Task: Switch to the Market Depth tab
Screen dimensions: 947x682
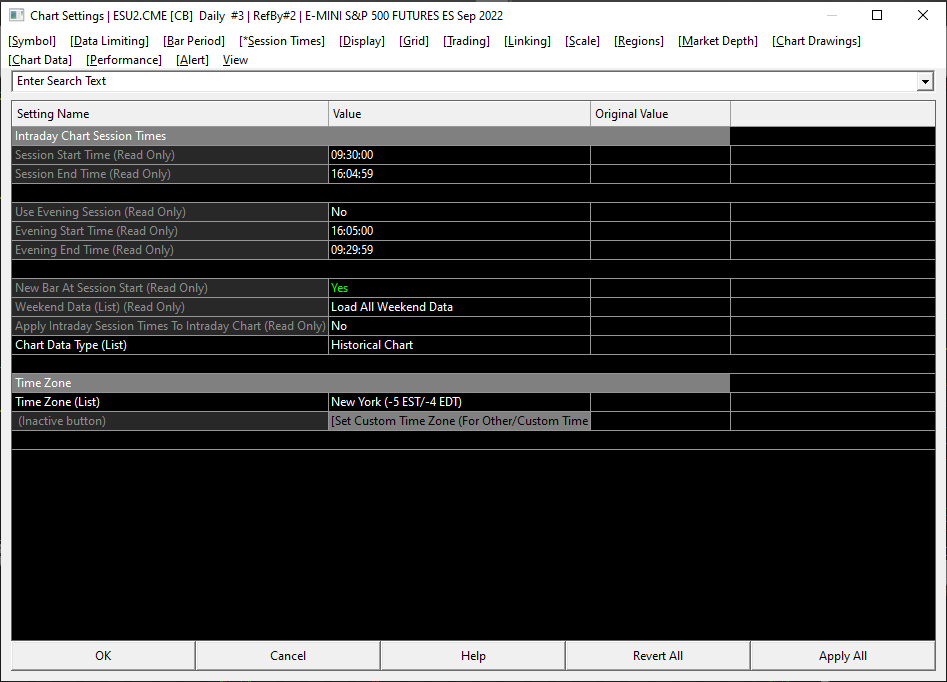Action: click(x=717, y=41)
